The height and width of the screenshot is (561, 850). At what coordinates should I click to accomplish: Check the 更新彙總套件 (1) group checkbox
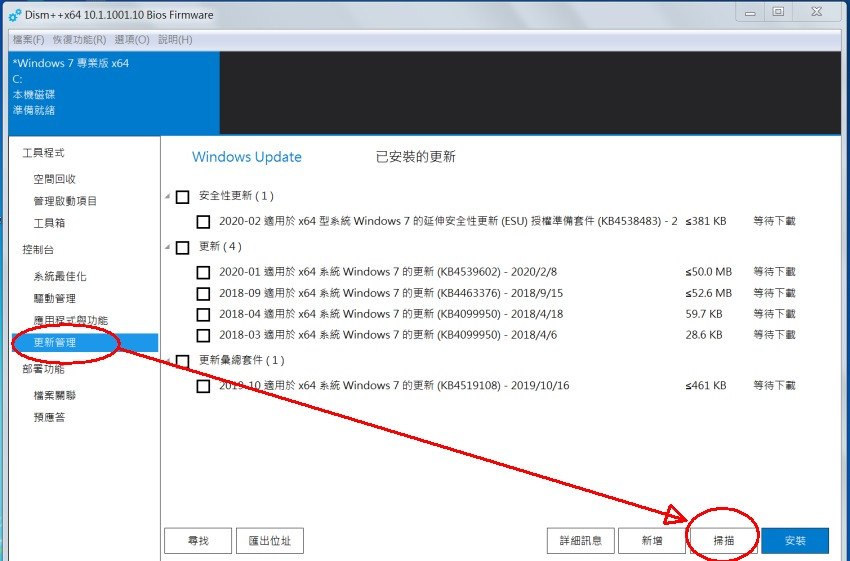183,362
